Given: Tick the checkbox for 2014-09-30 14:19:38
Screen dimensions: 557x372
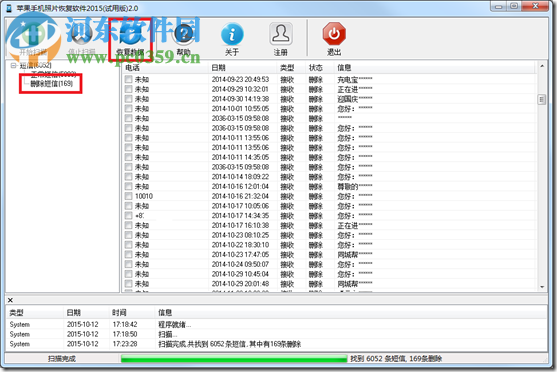Looking at the screenshot, I should (128, 99).
